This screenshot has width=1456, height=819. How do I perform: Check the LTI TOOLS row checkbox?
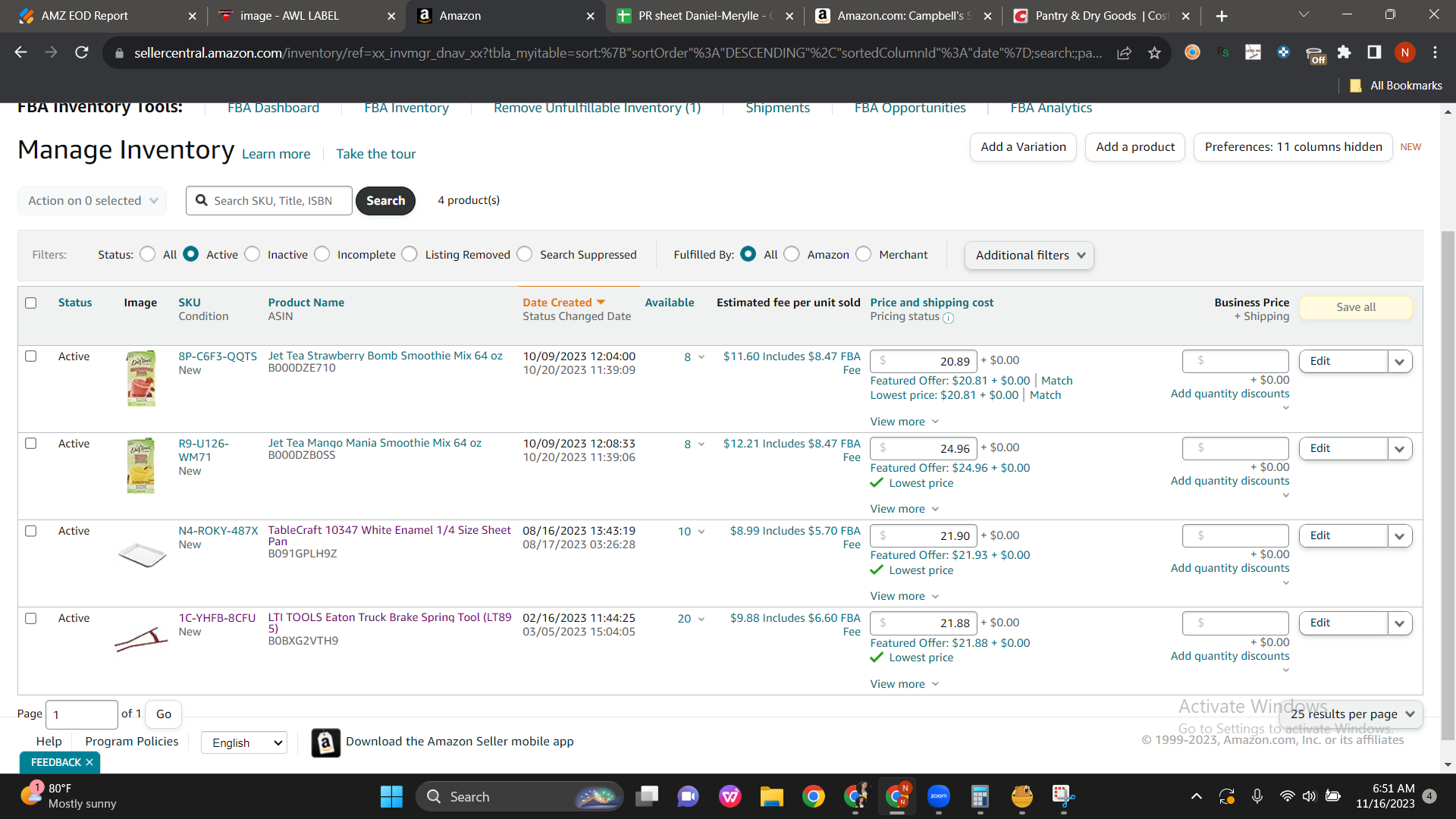[x=31, y=618]
